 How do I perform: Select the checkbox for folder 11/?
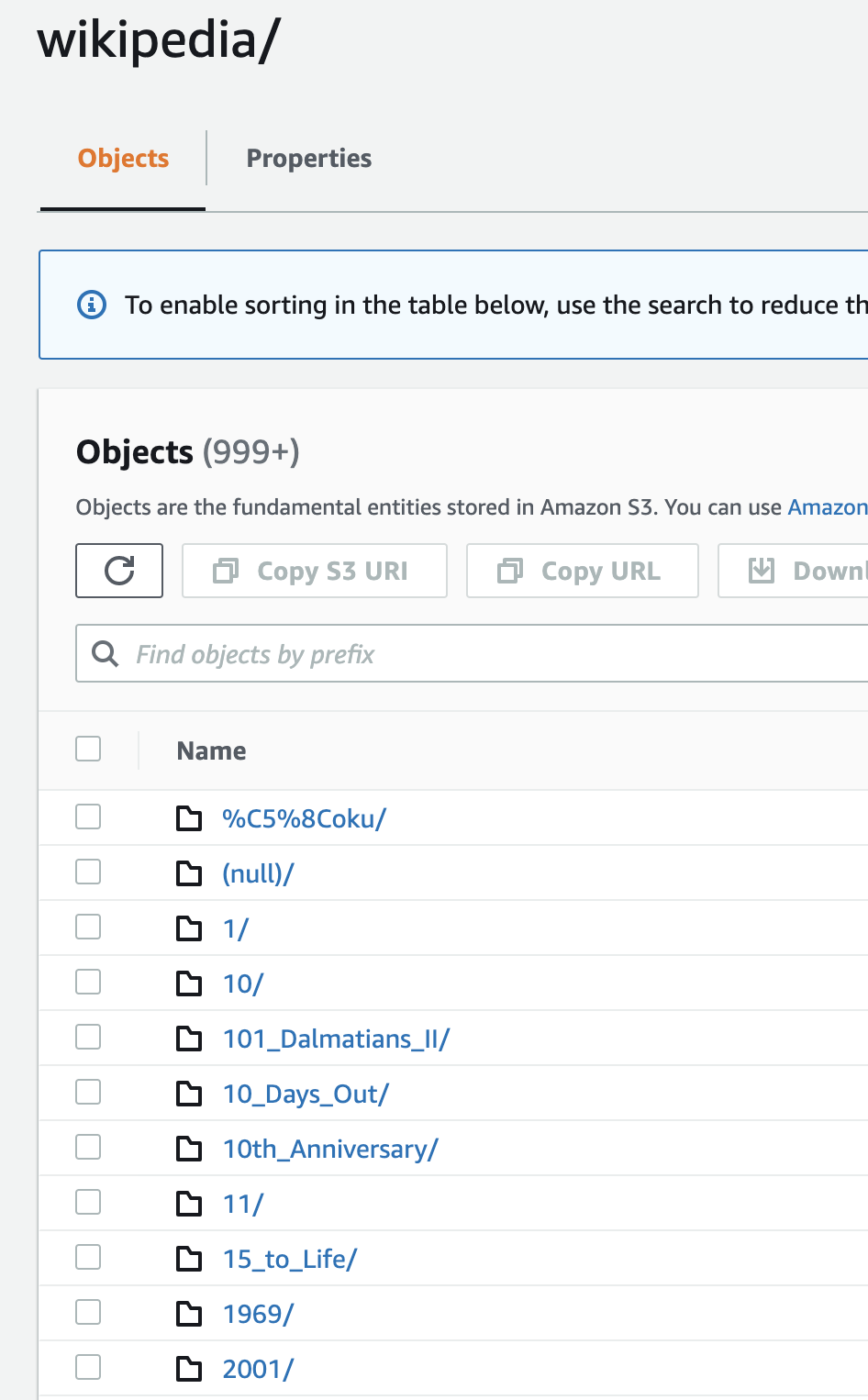[x=88, y=1202]
